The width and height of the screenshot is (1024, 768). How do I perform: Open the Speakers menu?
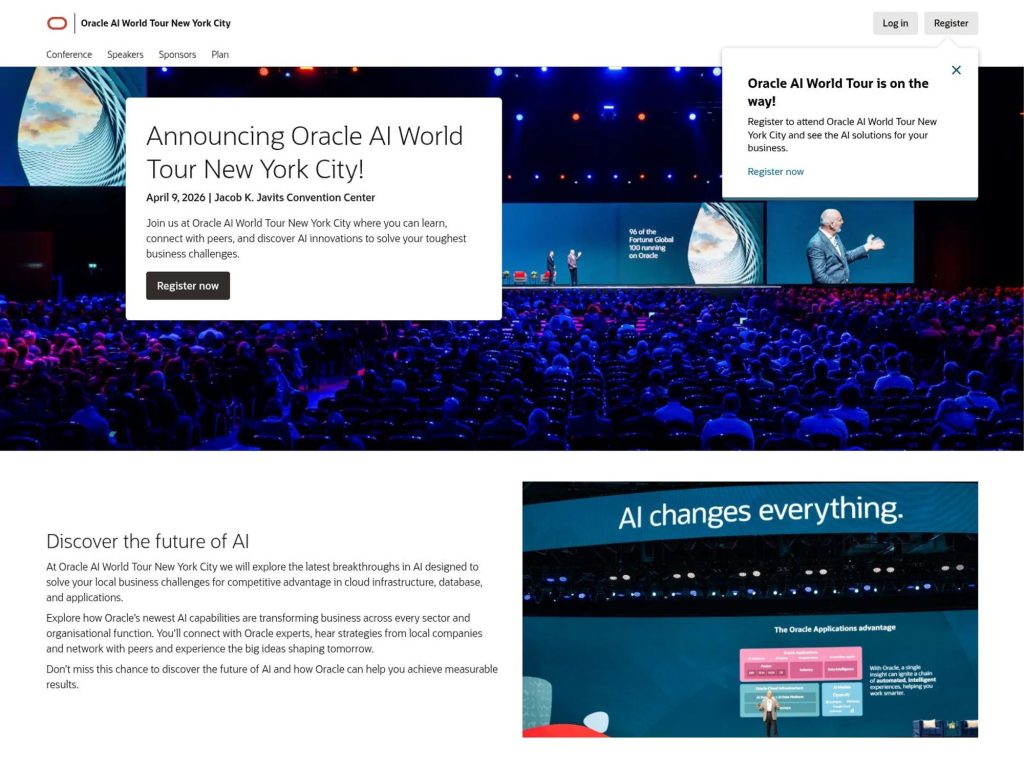125,54
